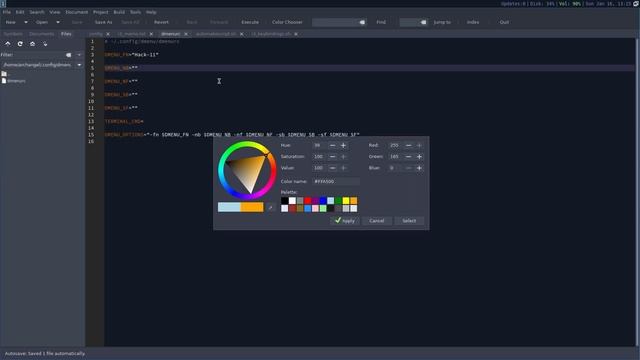Open the recent files dropdown next to Open
Screen dimensions: 640x360
(58, 22)
